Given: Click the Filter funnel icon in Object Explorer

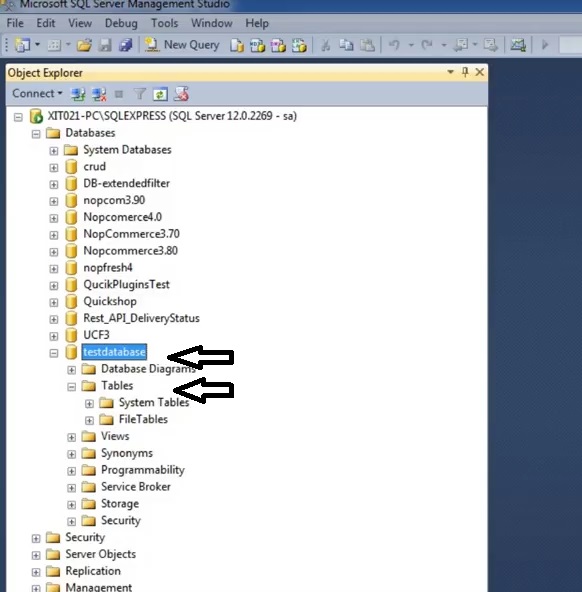Looking at the screenshot, I should click(140, 94).
